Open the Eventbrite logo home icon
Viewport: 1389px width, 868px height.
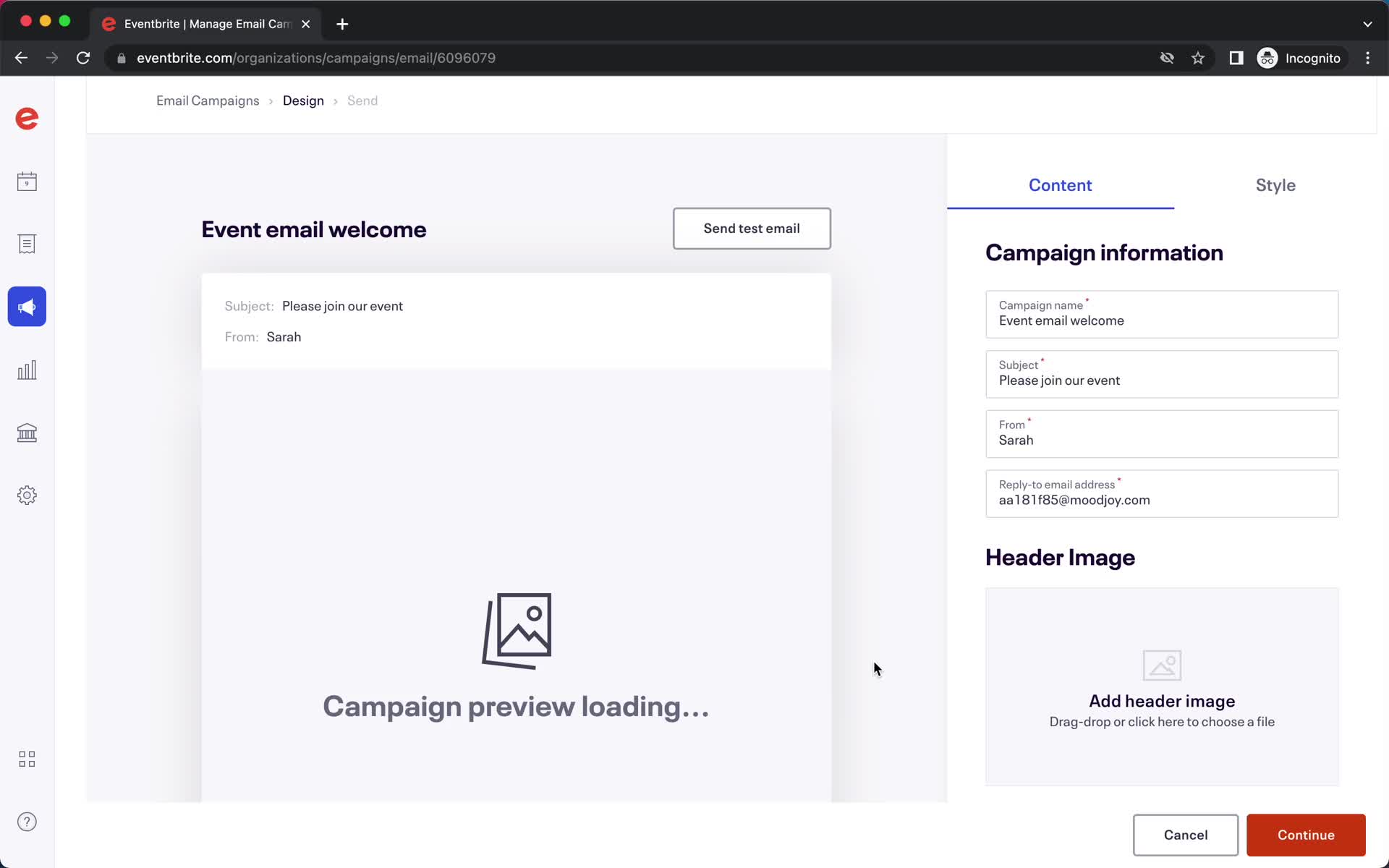click(27, 119)
